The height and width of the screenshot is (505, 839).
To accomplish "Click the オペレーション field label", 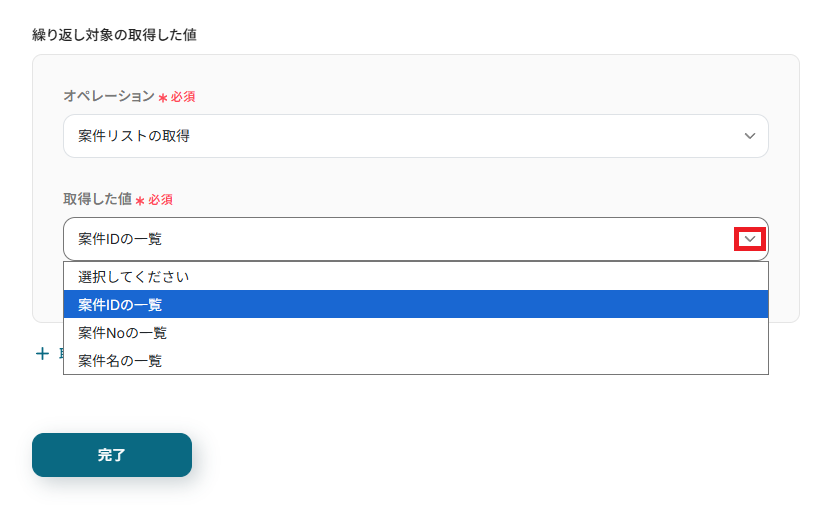I will (x=109, y=97).
